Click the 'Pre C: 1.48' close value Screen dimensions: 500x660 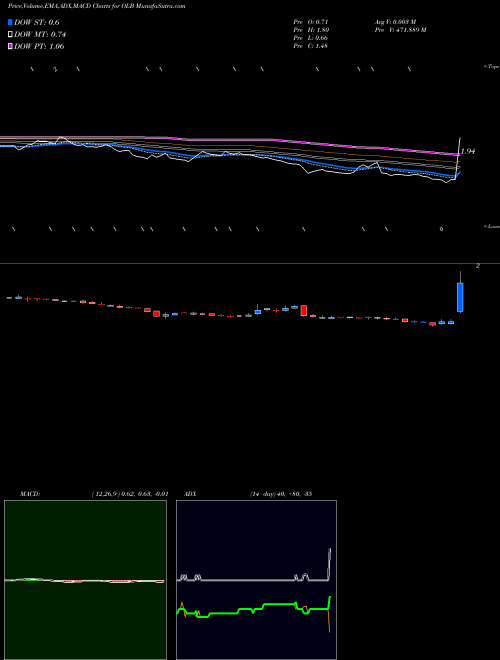pyautogui.click(x=311, y=46)
